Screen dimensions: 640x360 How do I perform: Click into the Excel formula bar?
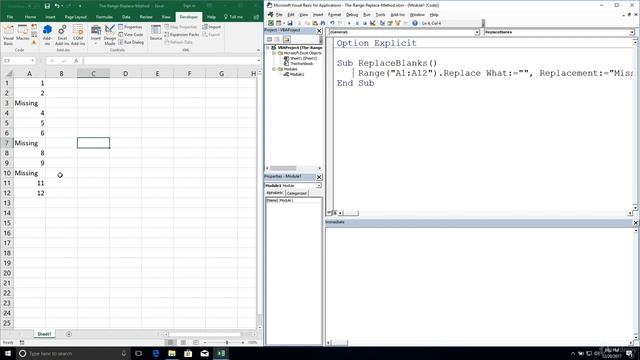[169, 61]
